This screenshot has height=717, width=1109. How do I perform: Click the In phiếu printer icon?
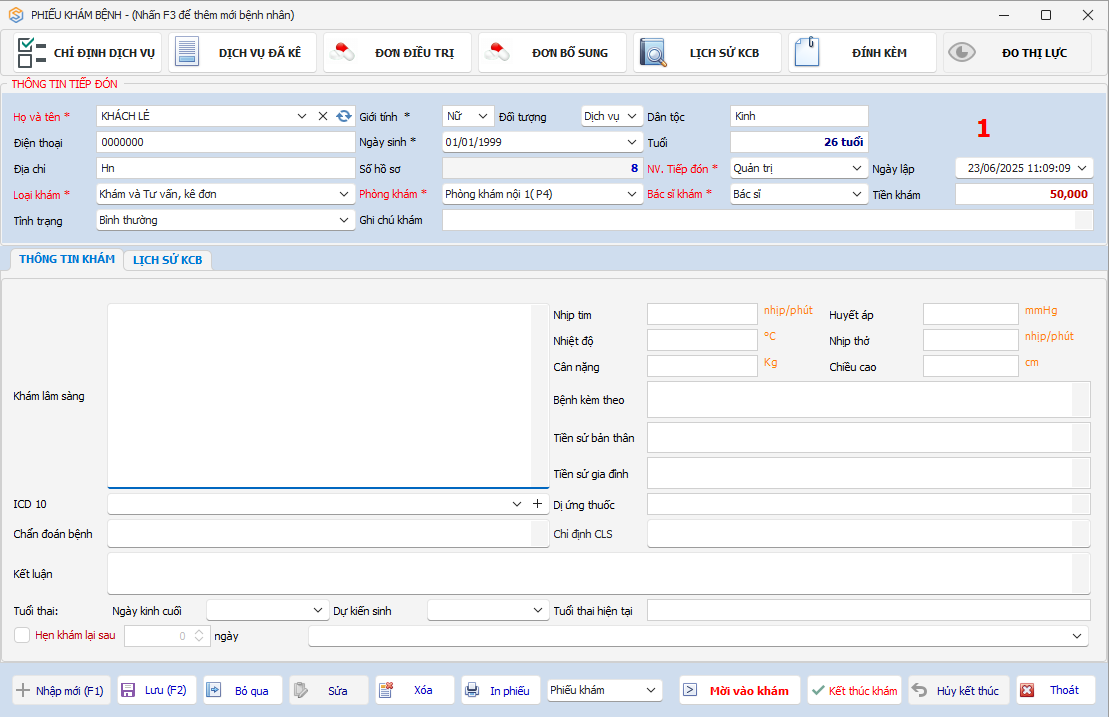(x=472, y=690)
